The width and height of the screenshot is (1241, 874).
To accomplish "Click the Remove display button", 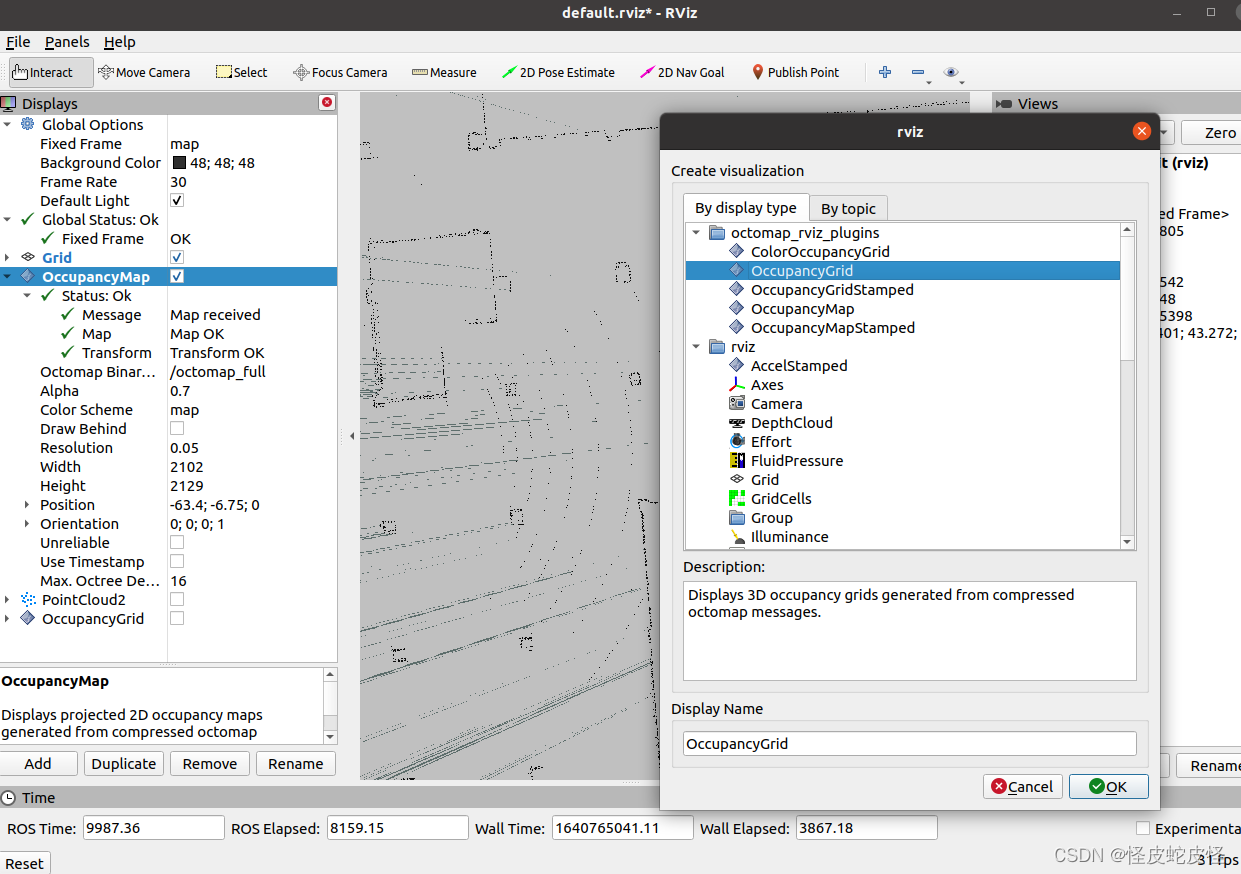I will pyautogui.click(x=210, y=764).
